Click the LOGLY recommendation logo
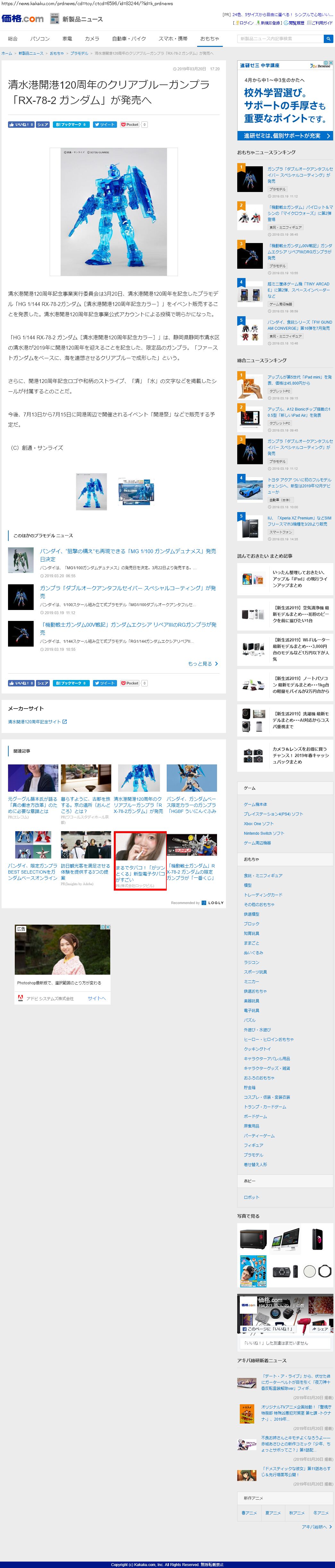 212,903
